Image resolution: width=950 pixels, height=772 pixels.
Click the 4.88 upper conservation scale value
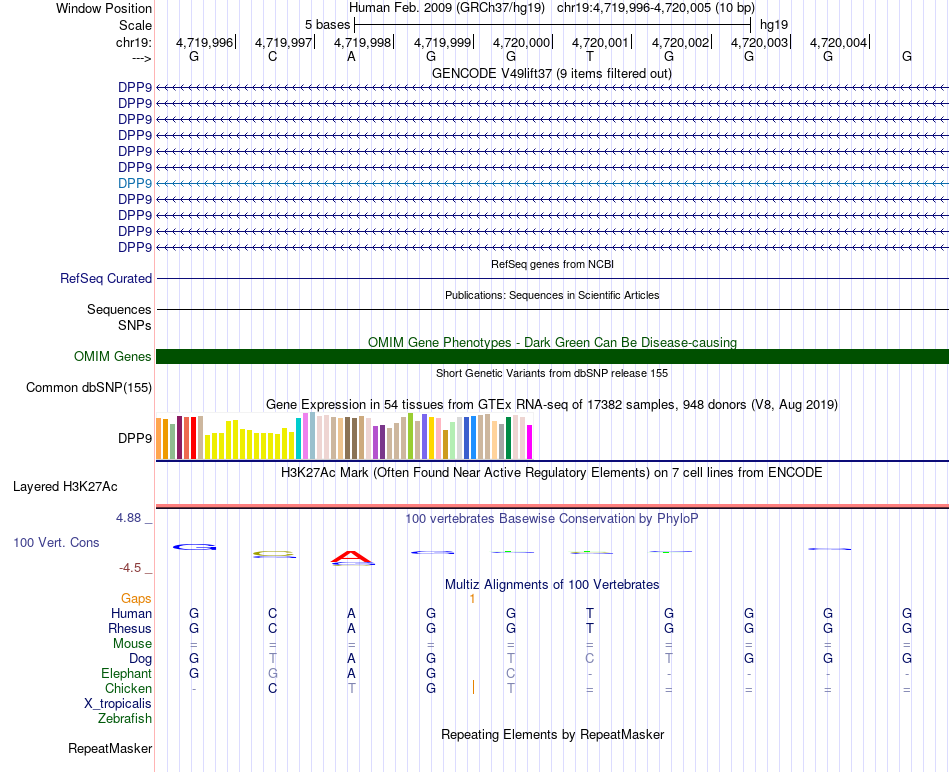(128, 518)
